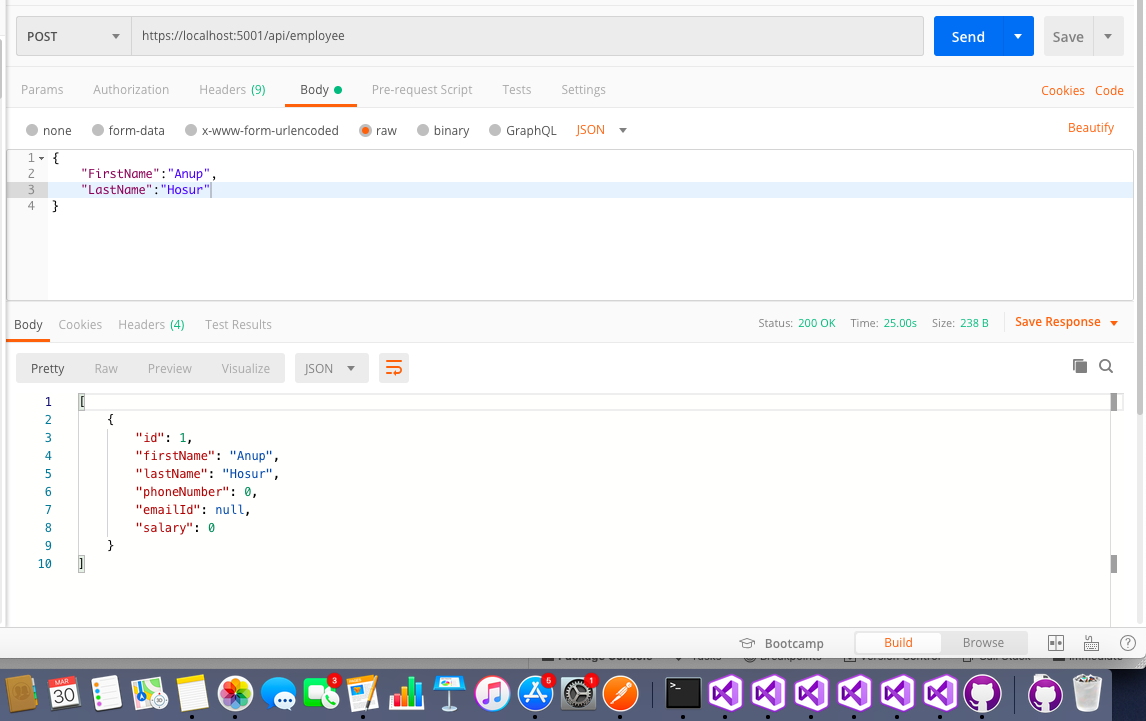The image size is (1146, 721).
Task: Open Keynote from the dock
Action: click(x=449, y=693)
